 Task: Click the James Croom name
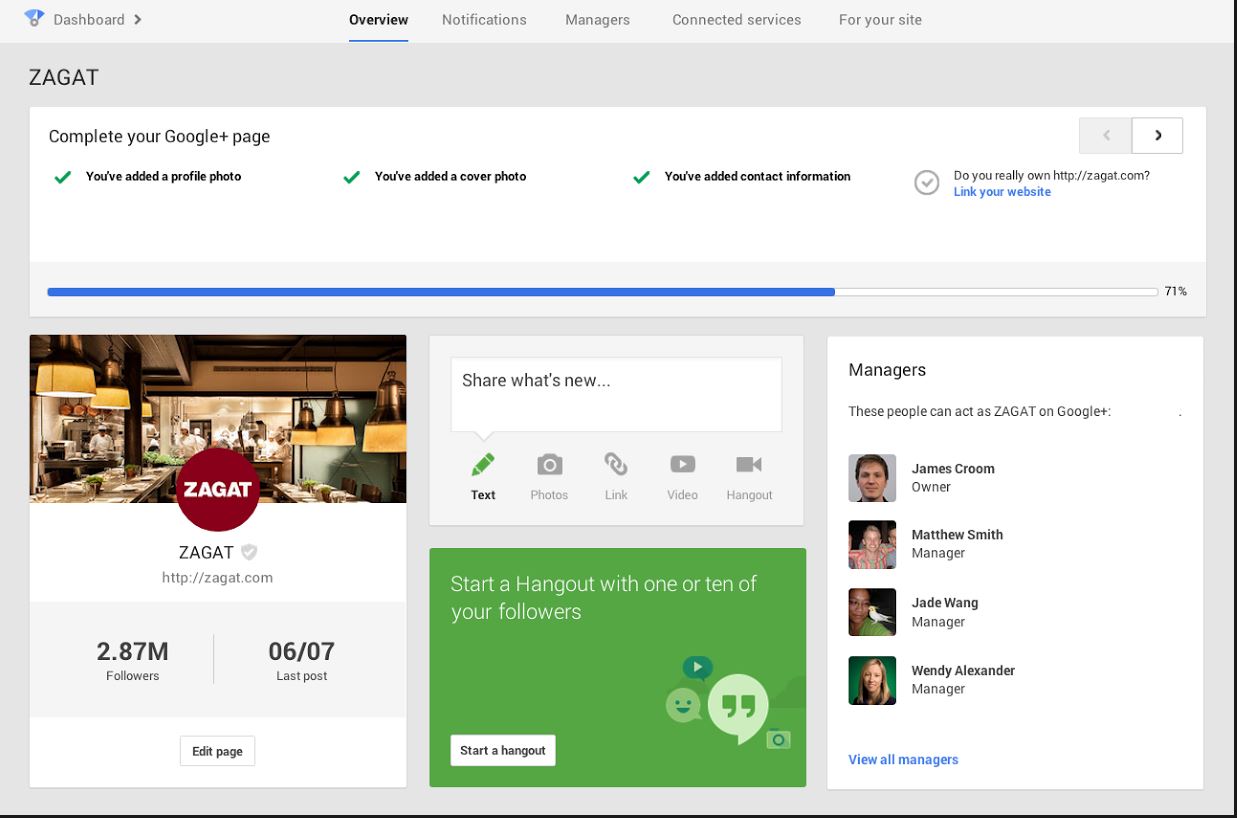953,469
